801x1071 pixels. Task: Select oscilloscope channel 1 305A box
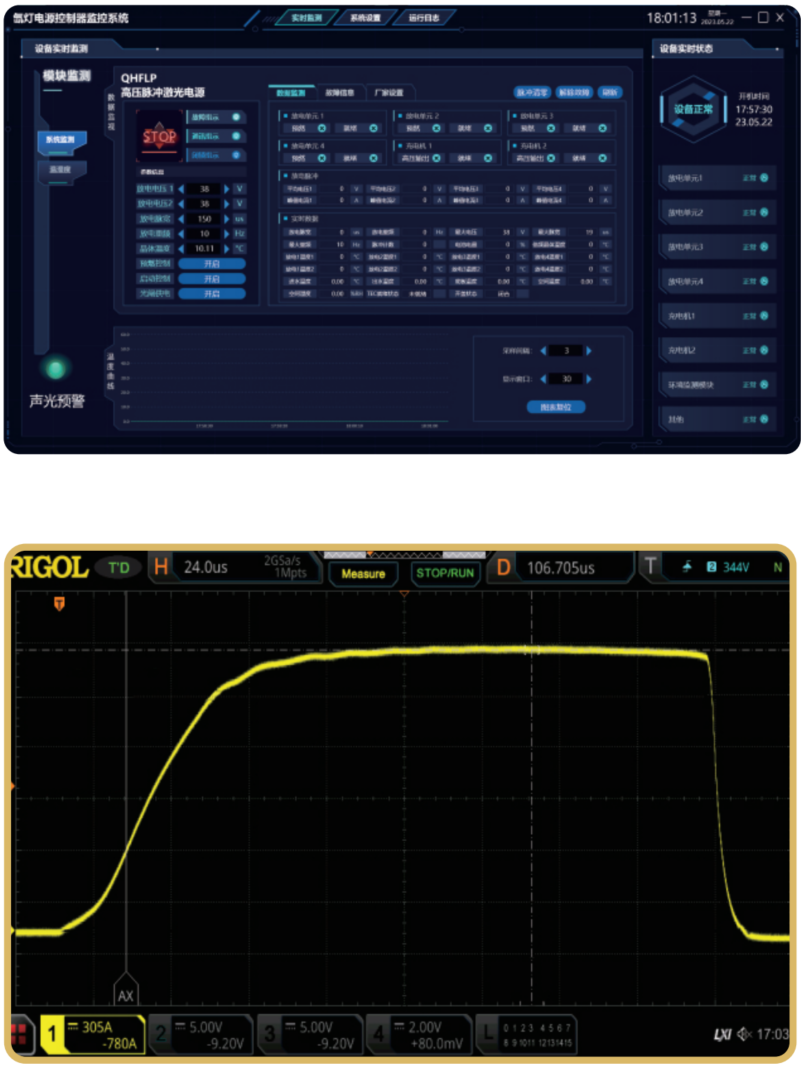click(x=94, y=1035)
